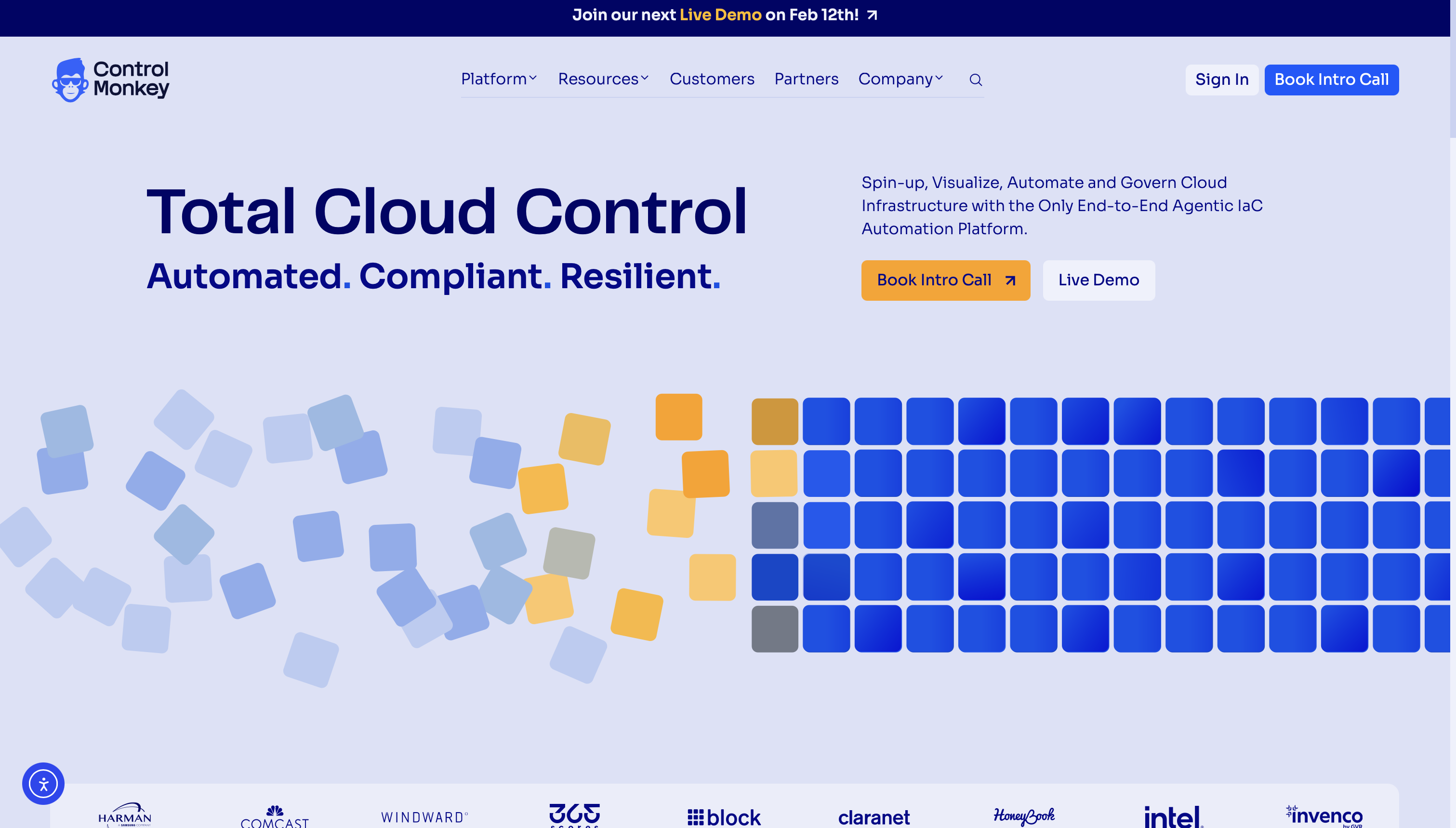Click the Intel customer logo
The image size is (1456, 828).
1173,816
